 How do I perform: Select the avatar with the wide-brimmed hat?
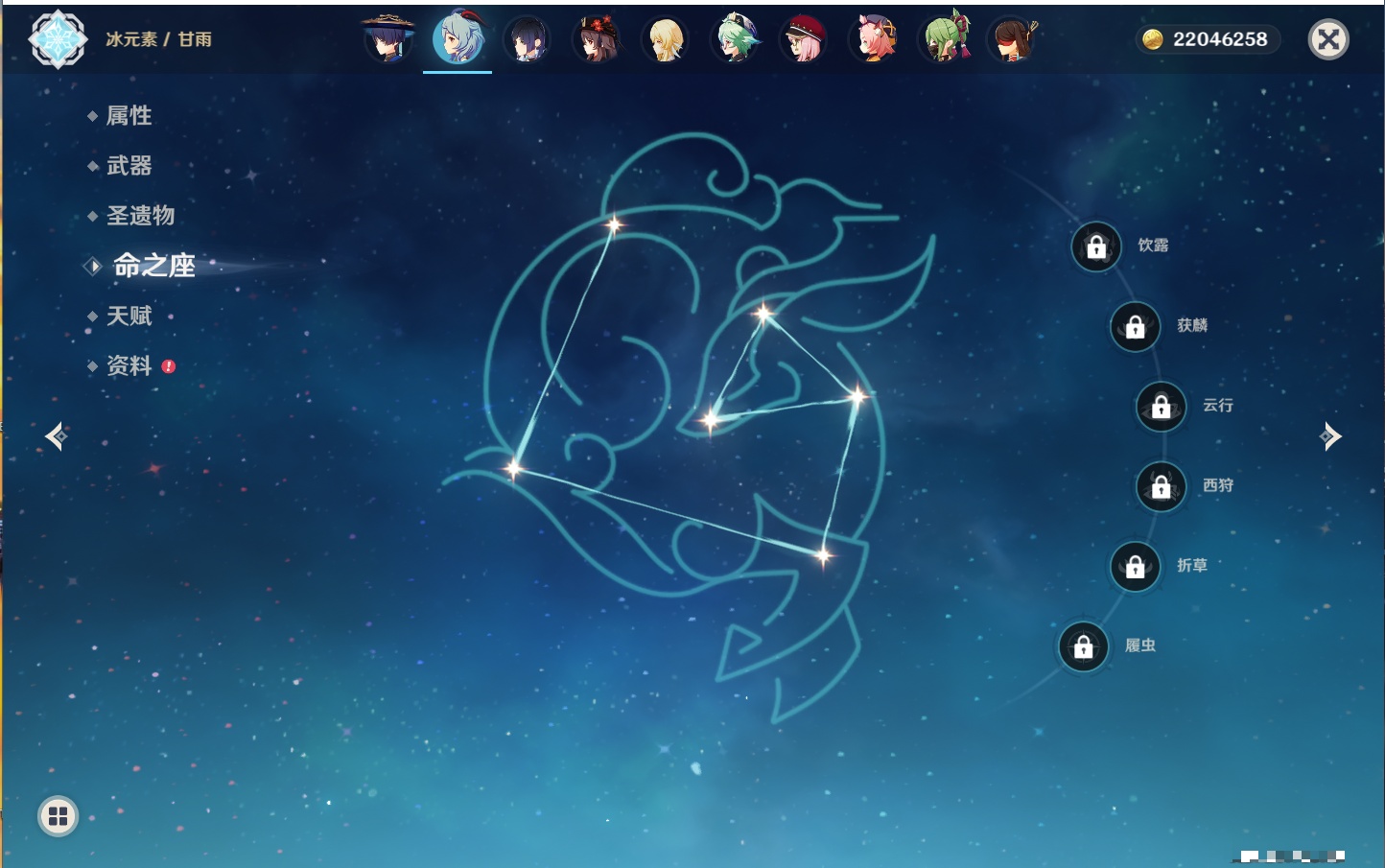point(387,38)
